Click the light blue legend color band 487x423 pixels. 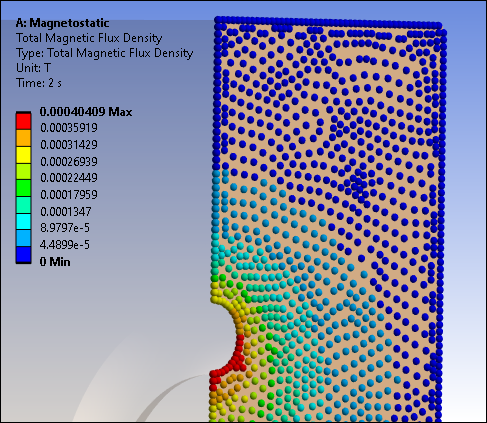tap(23, 238)
